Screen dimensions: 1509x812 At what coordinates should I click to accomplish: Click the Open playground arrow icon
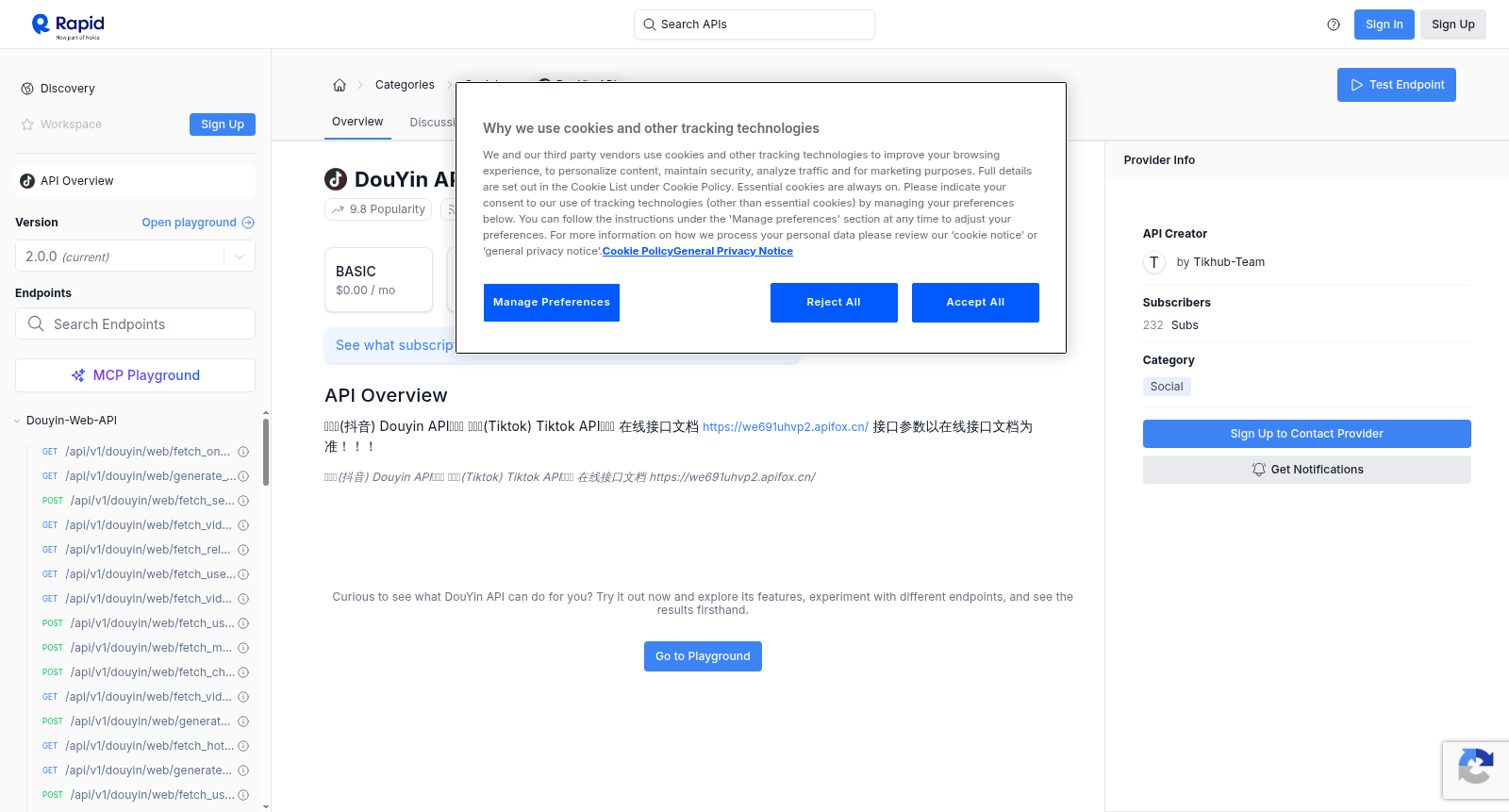248,223
